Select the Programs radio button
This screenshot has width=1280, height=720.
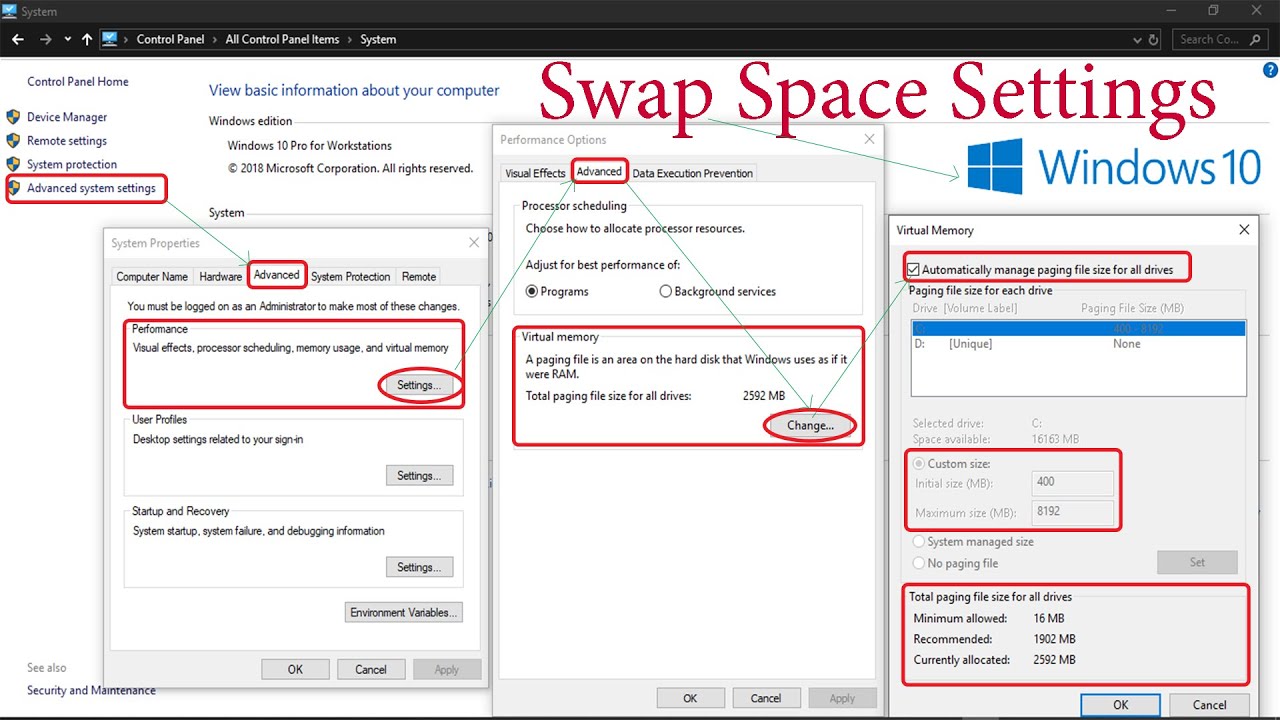point(532,292)
